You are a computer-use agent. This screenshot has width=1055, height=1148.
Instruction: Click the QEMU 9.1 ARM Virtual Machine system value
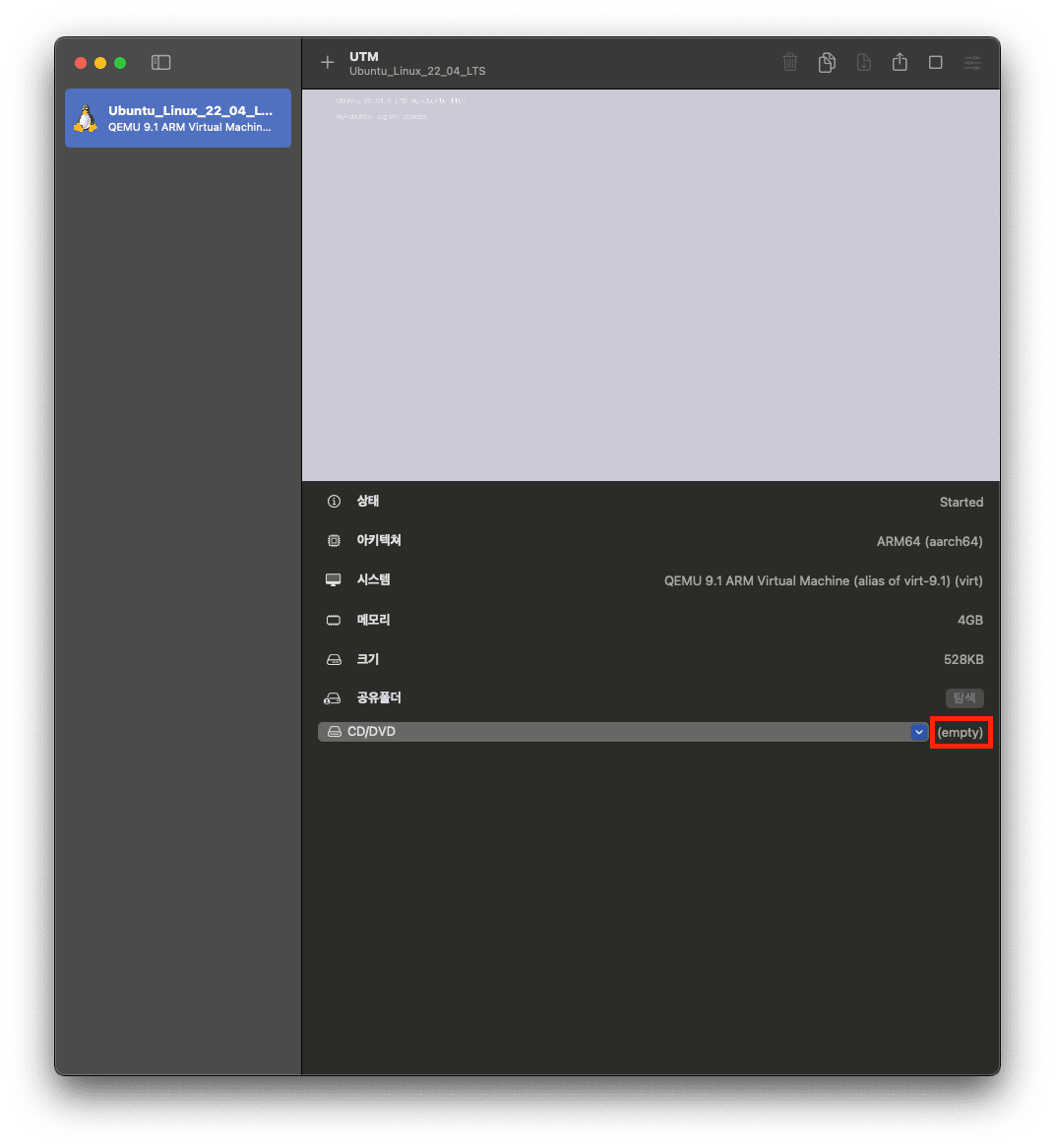(x=824, y=580)
